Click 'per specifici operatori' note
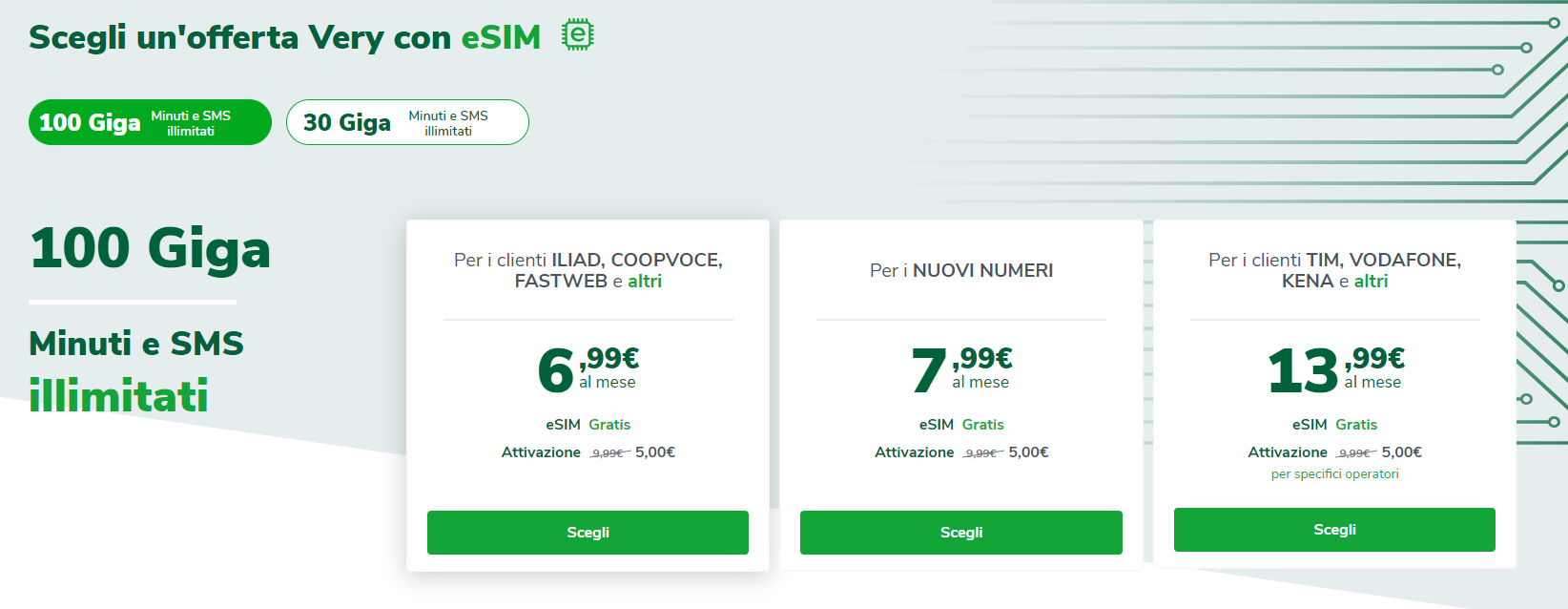This screenshot has height=609, width=1568. click(x=1333, y=473)
